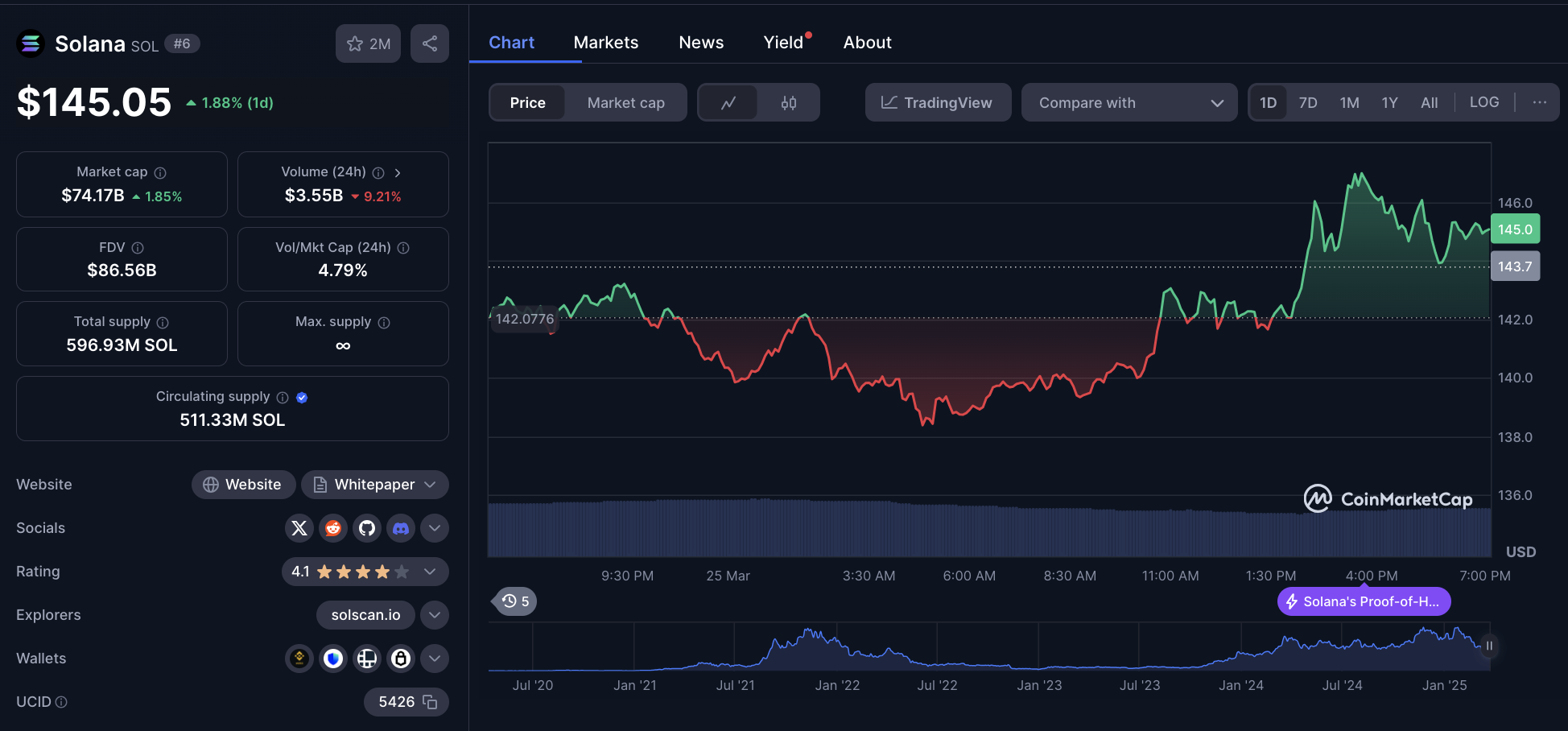Show Circulating supply info icon
The image size is (1568, 731).
click(x=283, y=397)
